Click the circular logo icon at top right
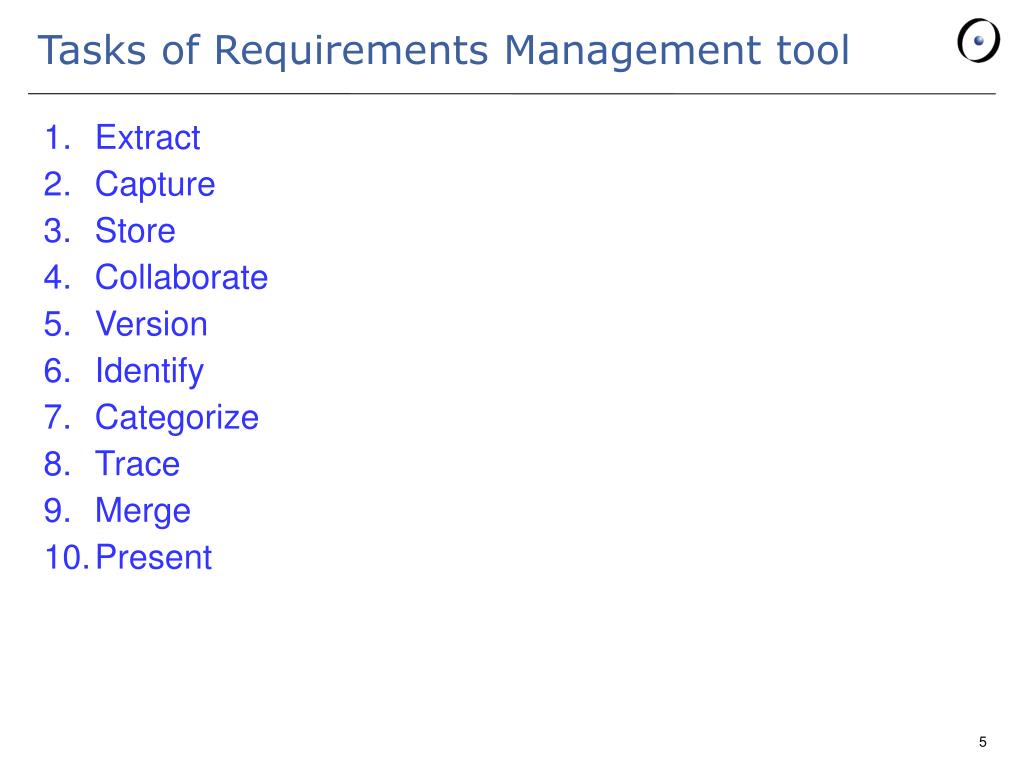This screenshot has height=768, width=1024. [978, 40]
